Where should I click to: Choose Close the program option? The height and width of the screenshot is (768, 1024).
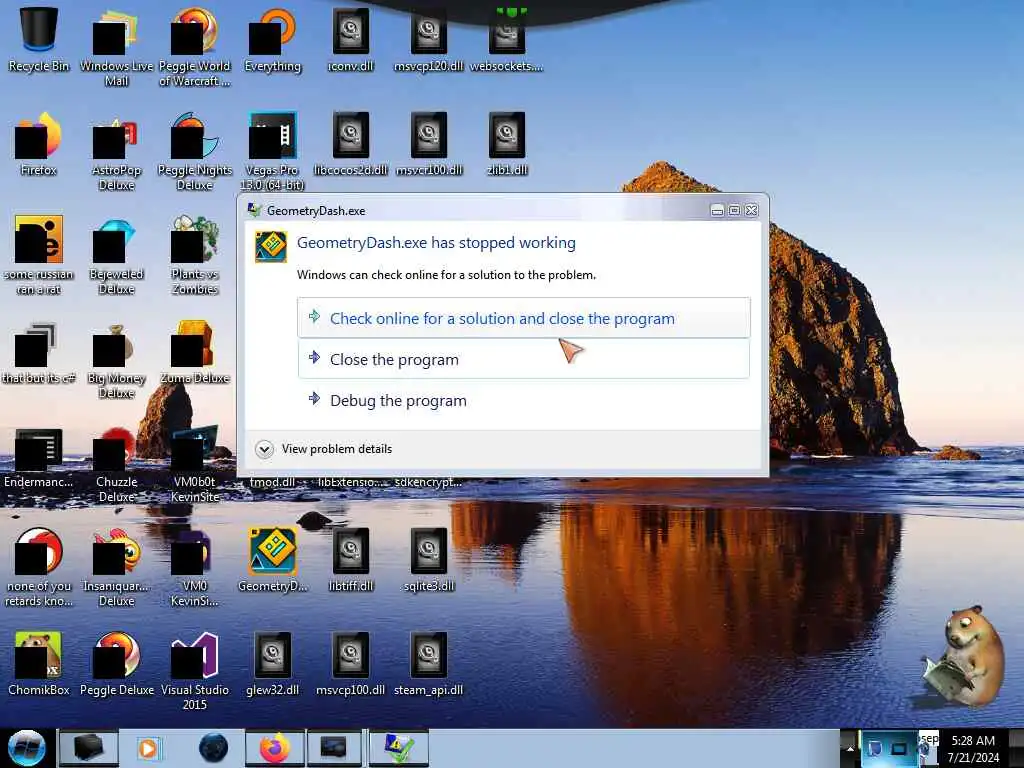pyautogui.click(x=524, y=359)
